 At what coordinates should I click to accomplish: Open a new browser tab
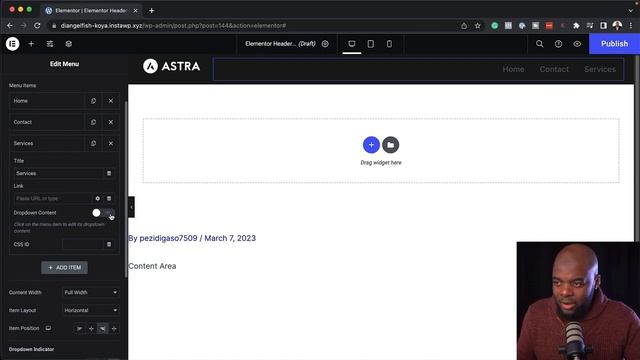[151, 11]
